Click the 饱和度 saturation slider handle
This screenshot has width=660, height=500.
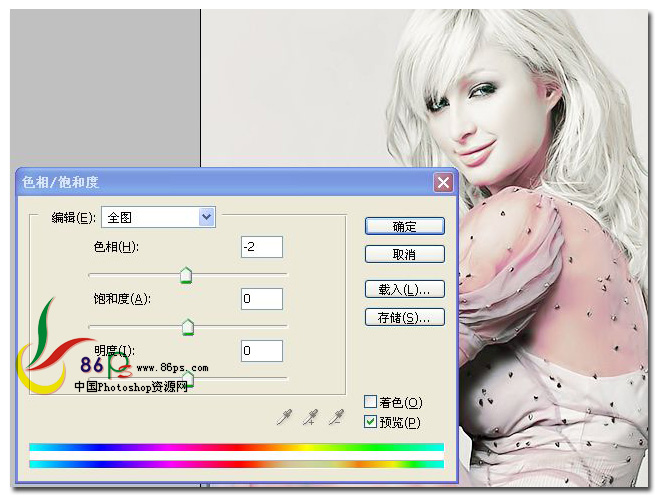(188, 327)
